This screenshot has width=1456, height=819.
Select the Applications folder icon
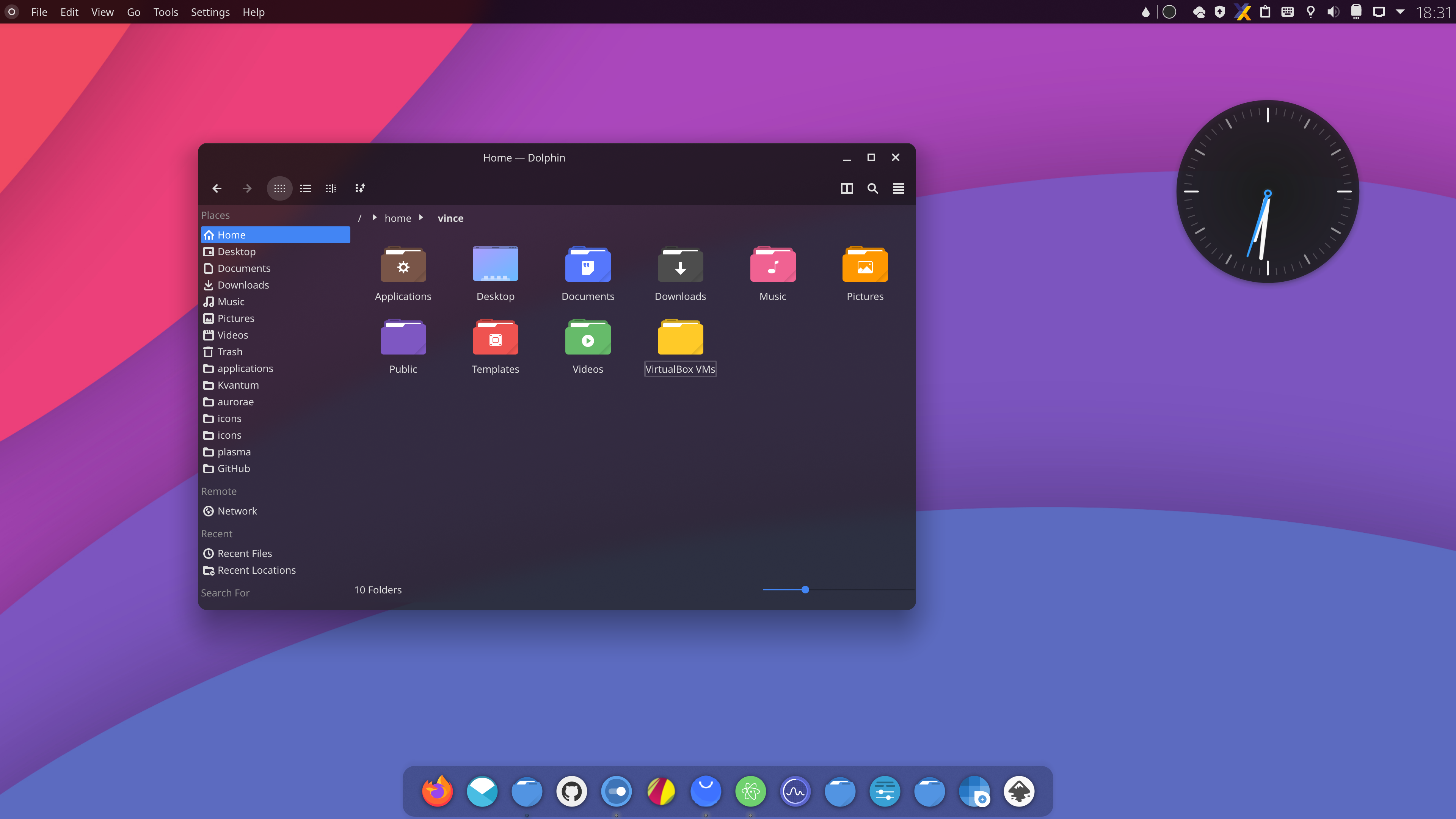click(x=403, y=264)
